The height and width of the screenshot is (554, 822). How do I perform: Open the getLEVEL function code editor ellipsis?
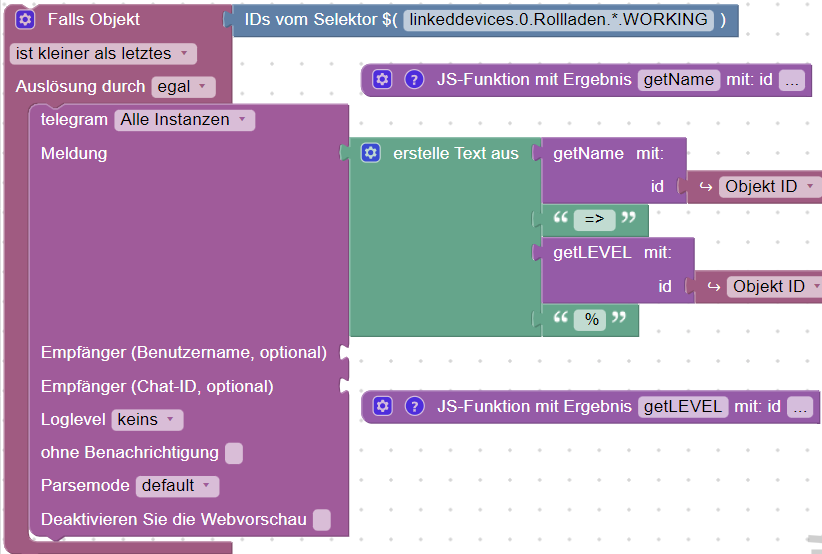800,407
